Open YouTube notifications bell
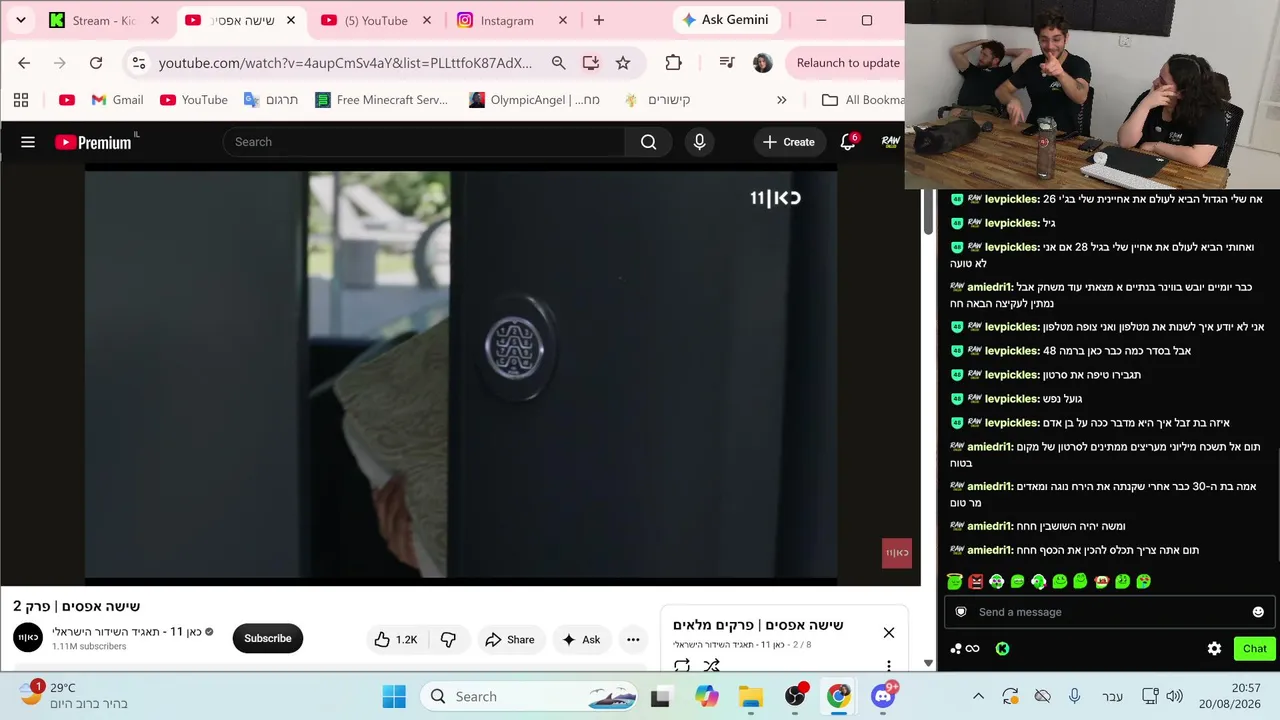1280x720 pixels. tap(848, 142)
